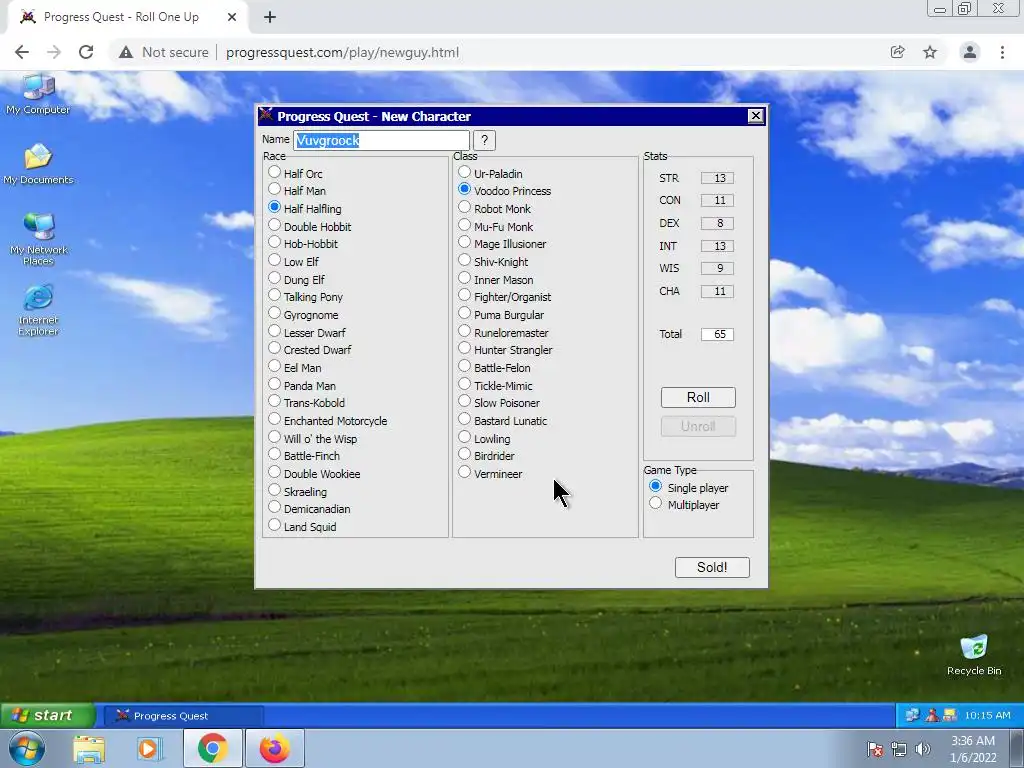Select Half Orc race
This screenshot has width=1024, height=768.
coord(274,172)
